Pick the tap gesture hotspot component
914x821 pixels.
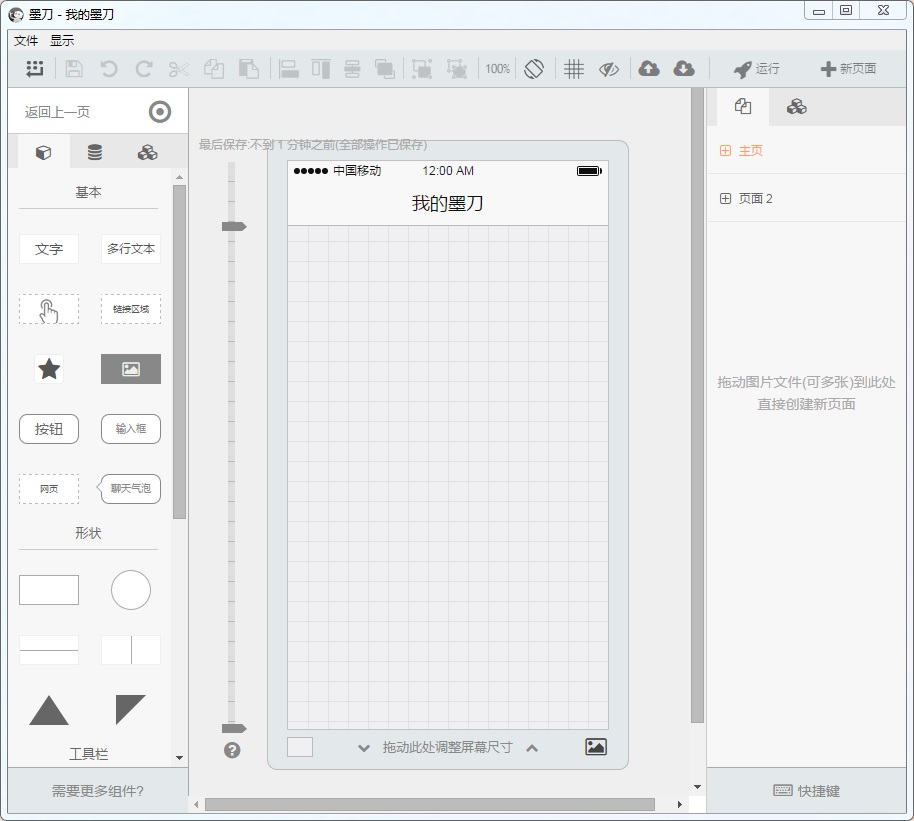(x=49, y=309)
